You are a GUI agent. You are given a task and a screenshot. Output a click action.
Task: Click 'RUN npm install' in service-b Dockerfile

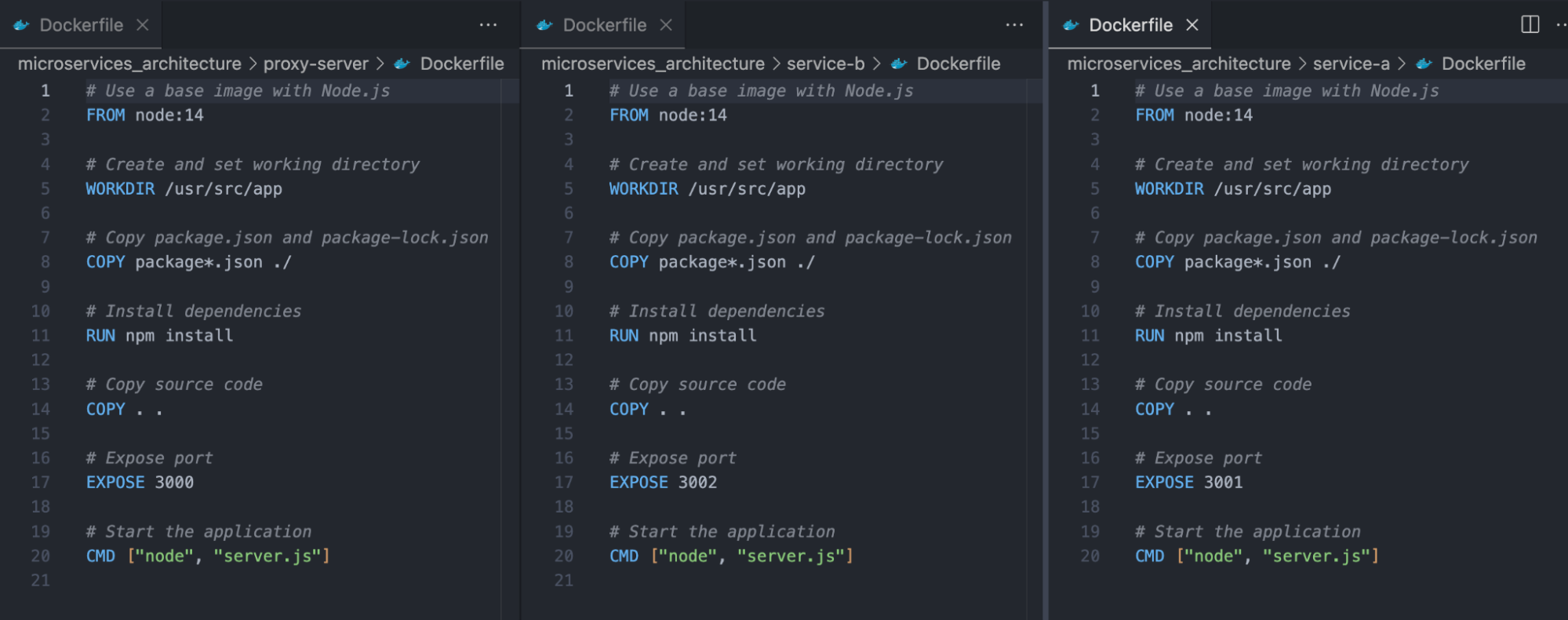[x=682, y=335]
